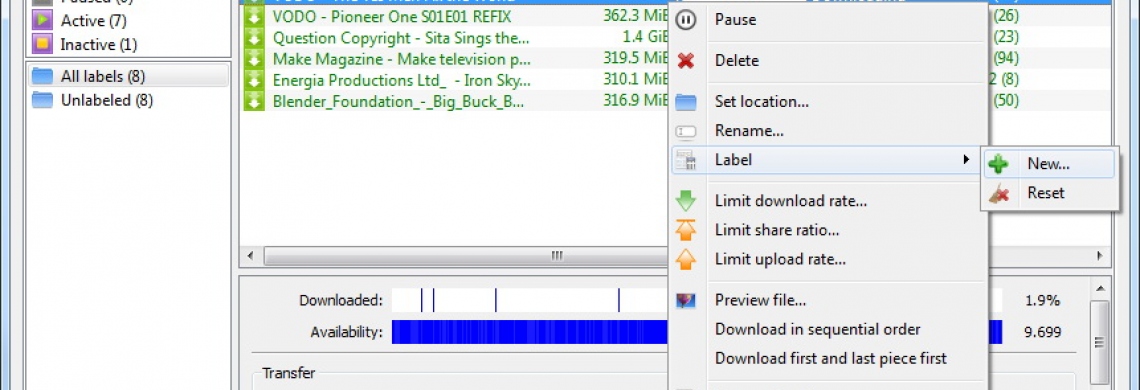Click download icon beside Question Copyright torrent

point(254,37)
